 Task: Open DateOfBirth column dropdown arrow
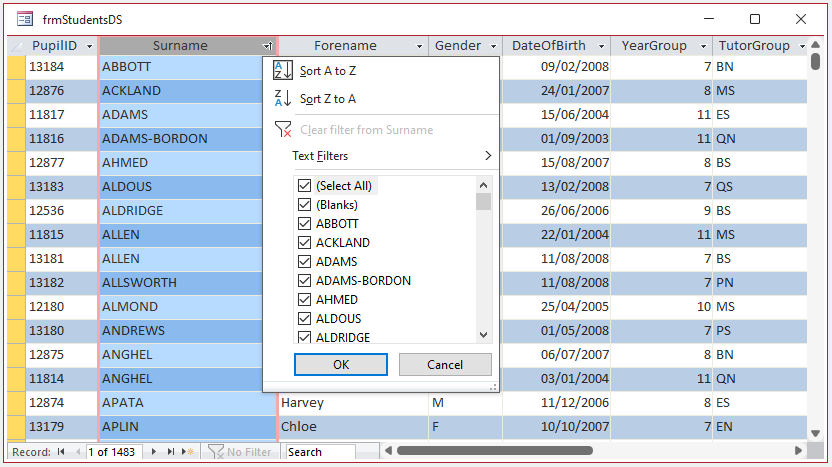pyautogui.click(x=601, y=46)
